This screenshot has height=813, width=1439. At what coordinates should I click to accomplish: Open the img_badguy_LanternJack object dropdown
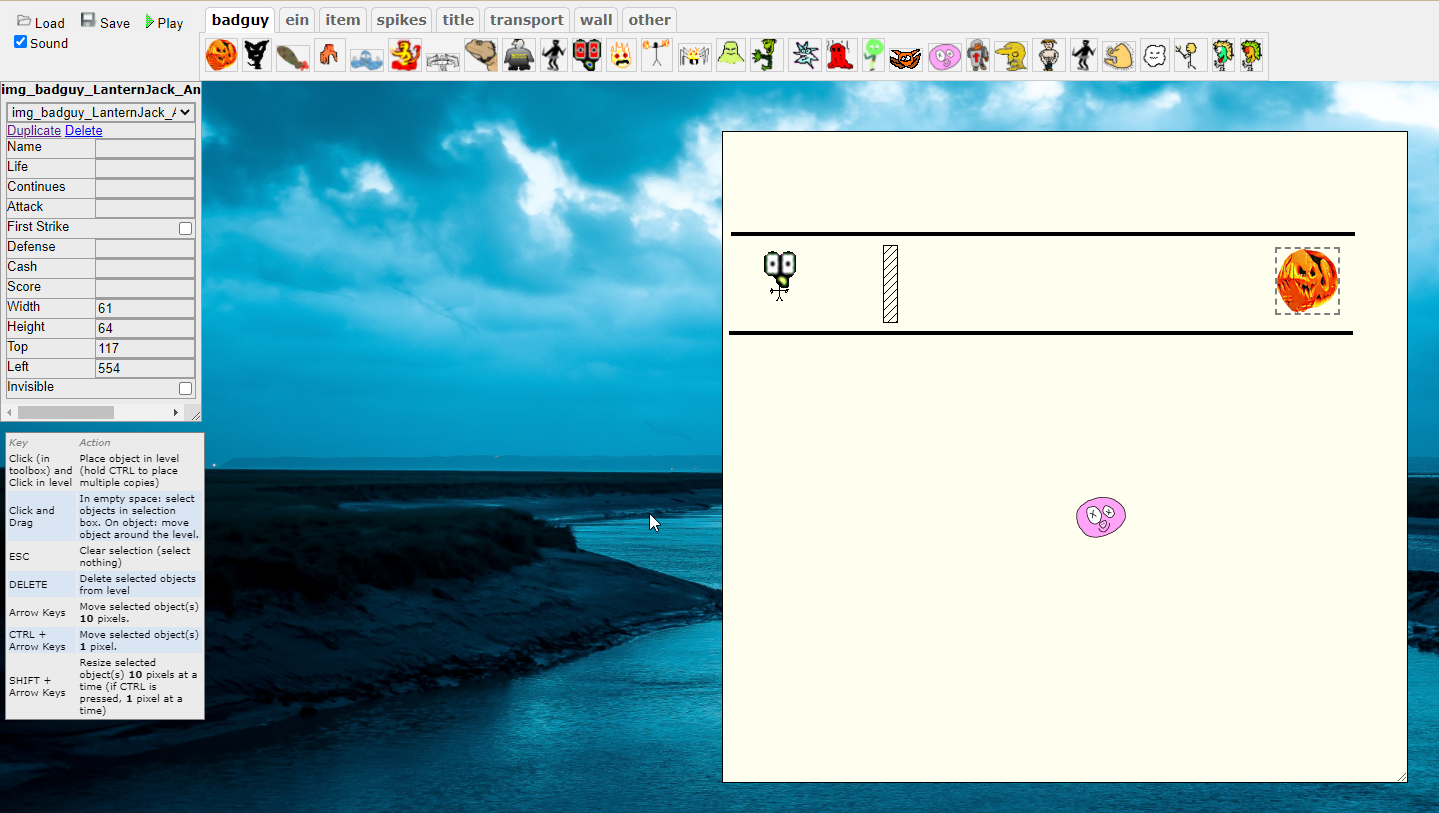click(100, 112)
